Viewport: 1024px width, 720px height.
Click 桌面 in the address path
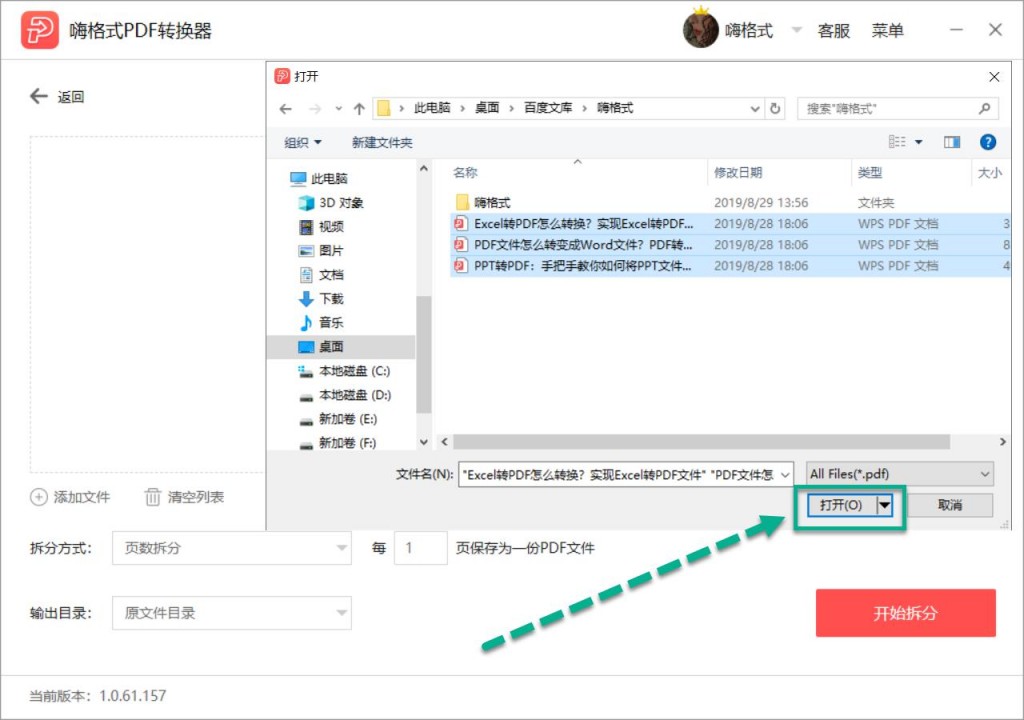(487, 108)
